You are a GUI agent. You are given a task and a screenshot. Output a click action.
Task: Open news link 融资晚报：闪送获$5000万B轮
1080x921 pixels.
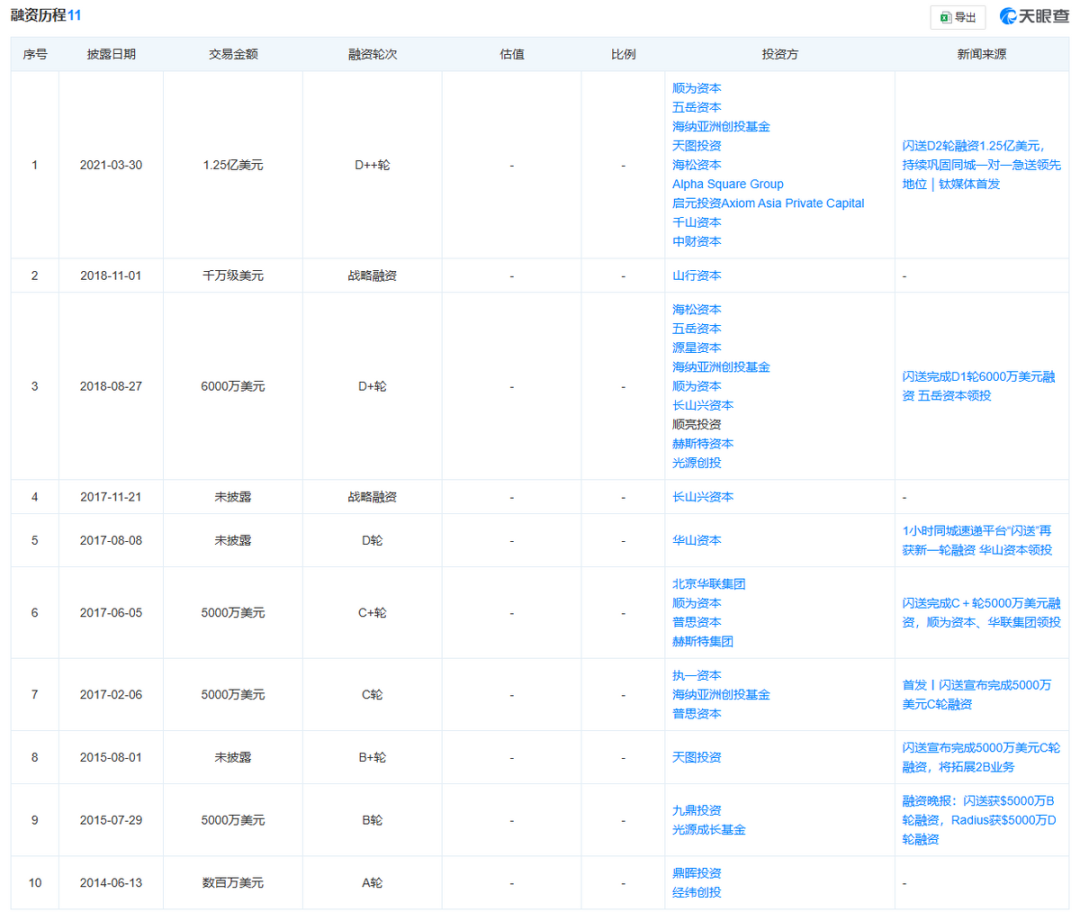979,820
